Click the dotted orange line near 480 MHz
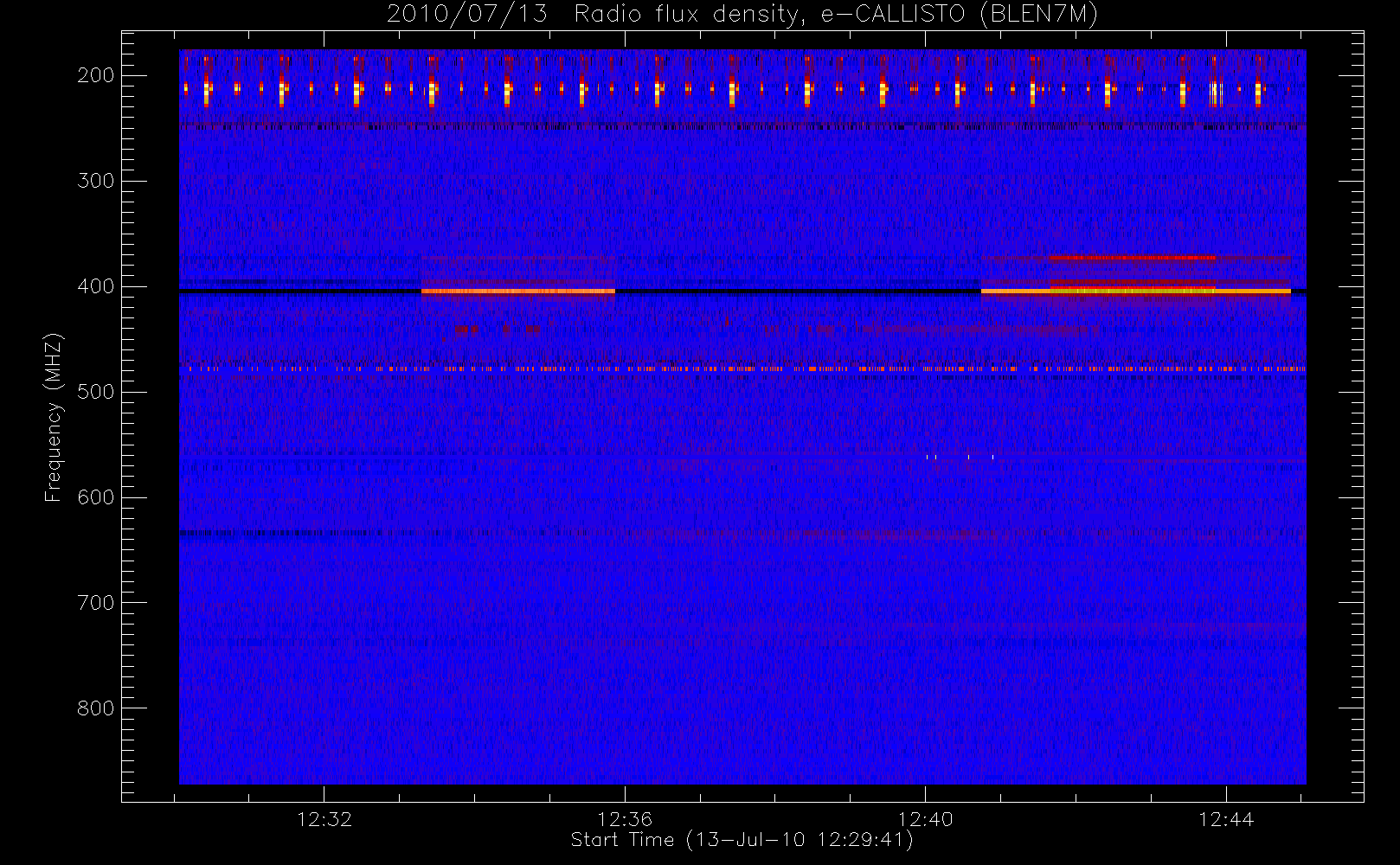This screenshot has height=865, width=1400. pos(742,369)
